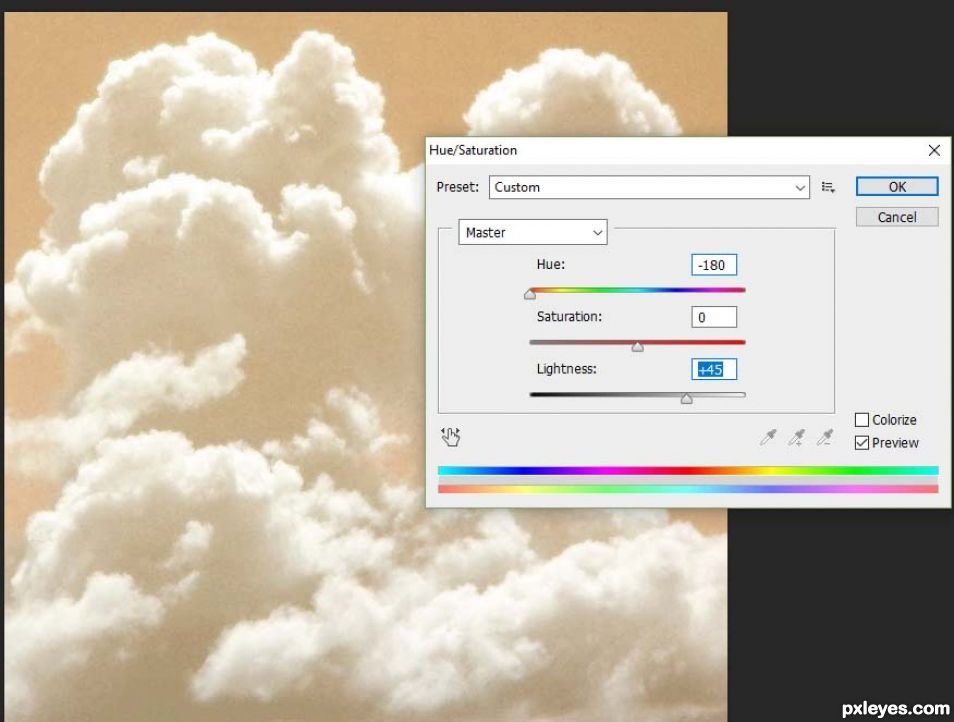Click the Lightness slider handle
The image size is (954, 722).
tap(686, 399)
